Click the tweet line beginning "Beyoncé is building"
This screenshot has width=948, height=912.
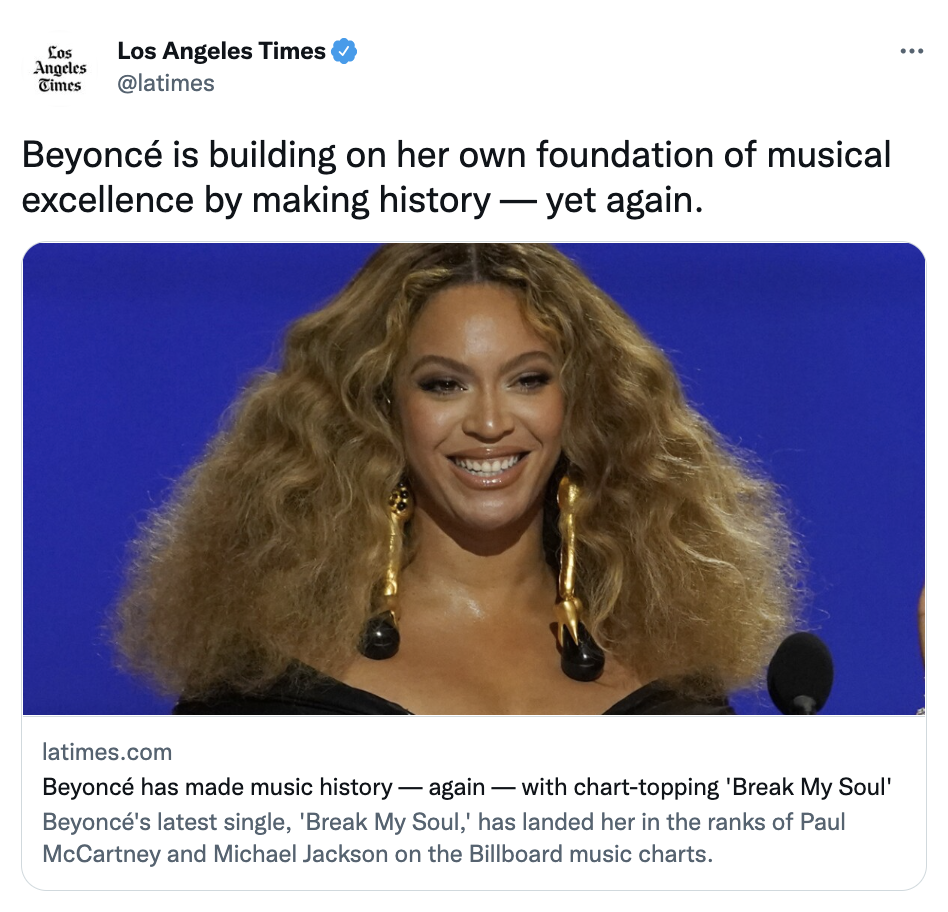point(456,154)
